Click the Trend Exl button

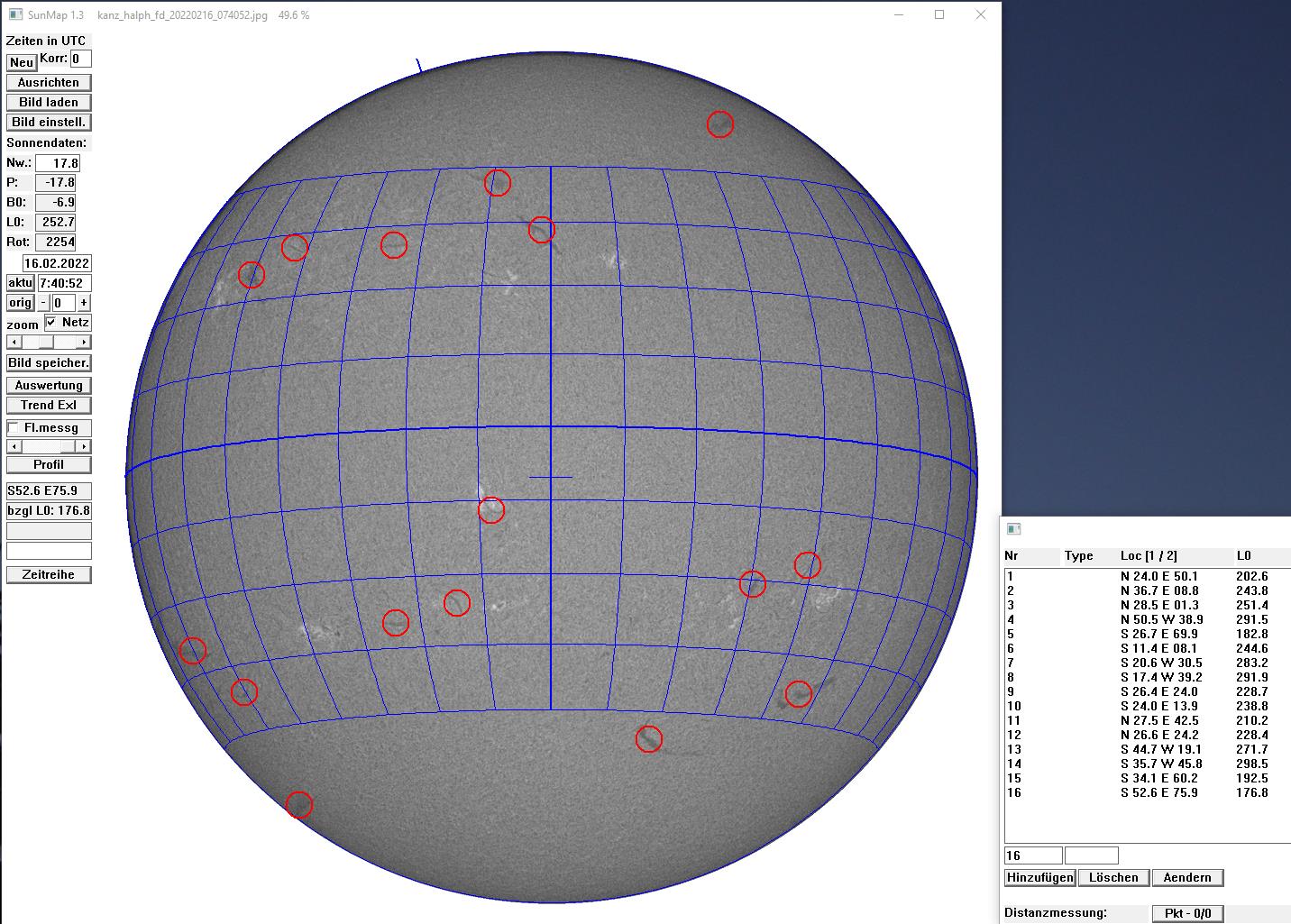(x=49, y=405)
